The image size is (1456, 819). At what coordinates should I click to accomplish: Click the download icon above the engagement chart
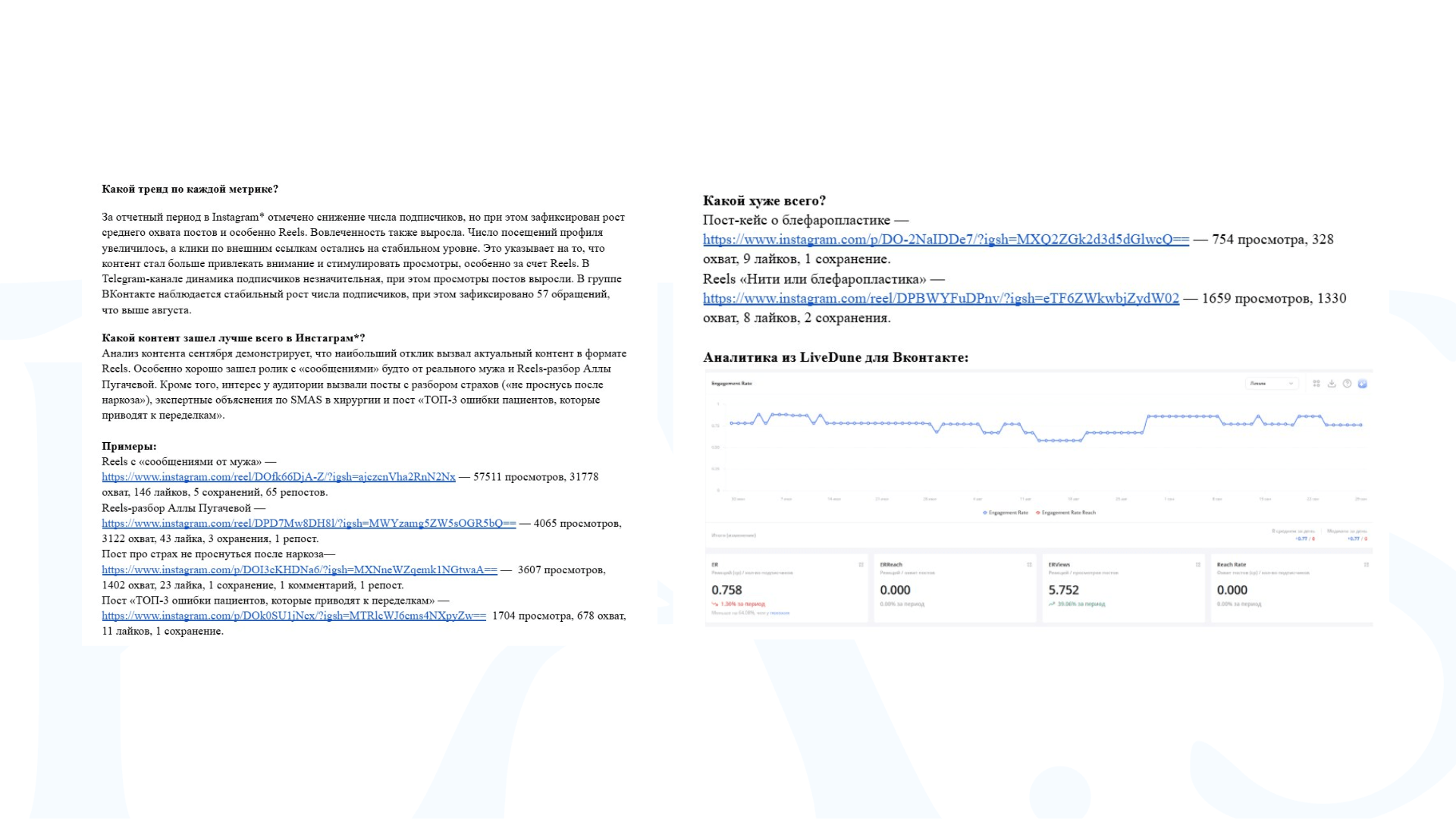click(x=1331, y=384)
